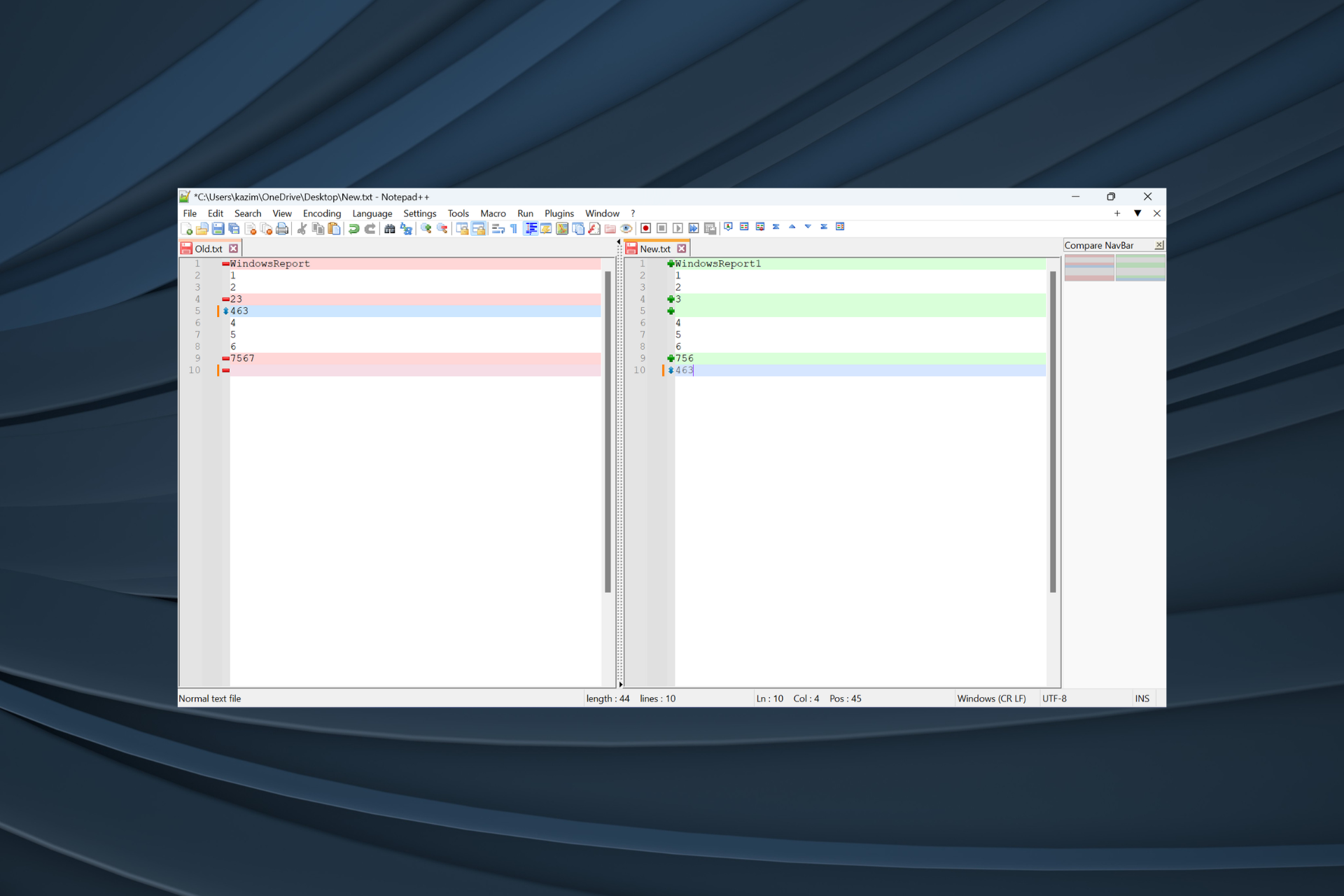Open Find with the binoculars icon
This screenshot has height=896, width=1344.
[390, 228]
